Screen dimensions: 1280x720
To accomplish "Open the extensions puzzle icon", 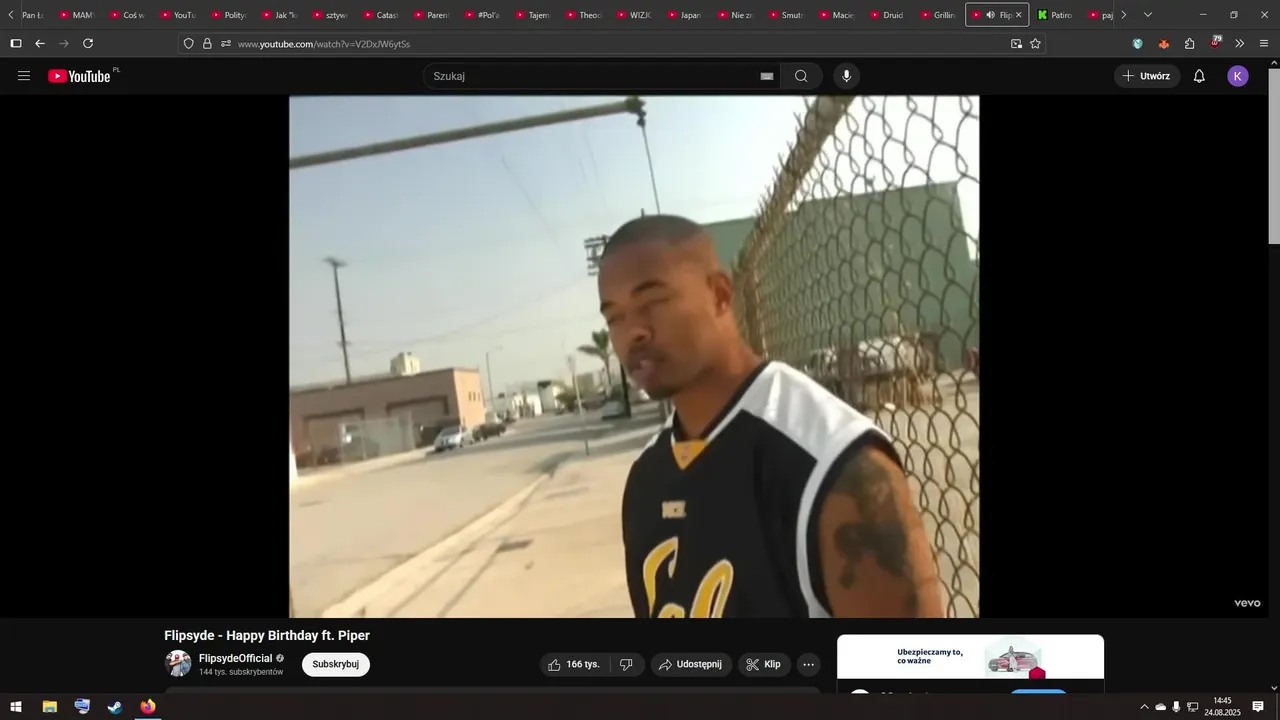I will click(1189, 43).
